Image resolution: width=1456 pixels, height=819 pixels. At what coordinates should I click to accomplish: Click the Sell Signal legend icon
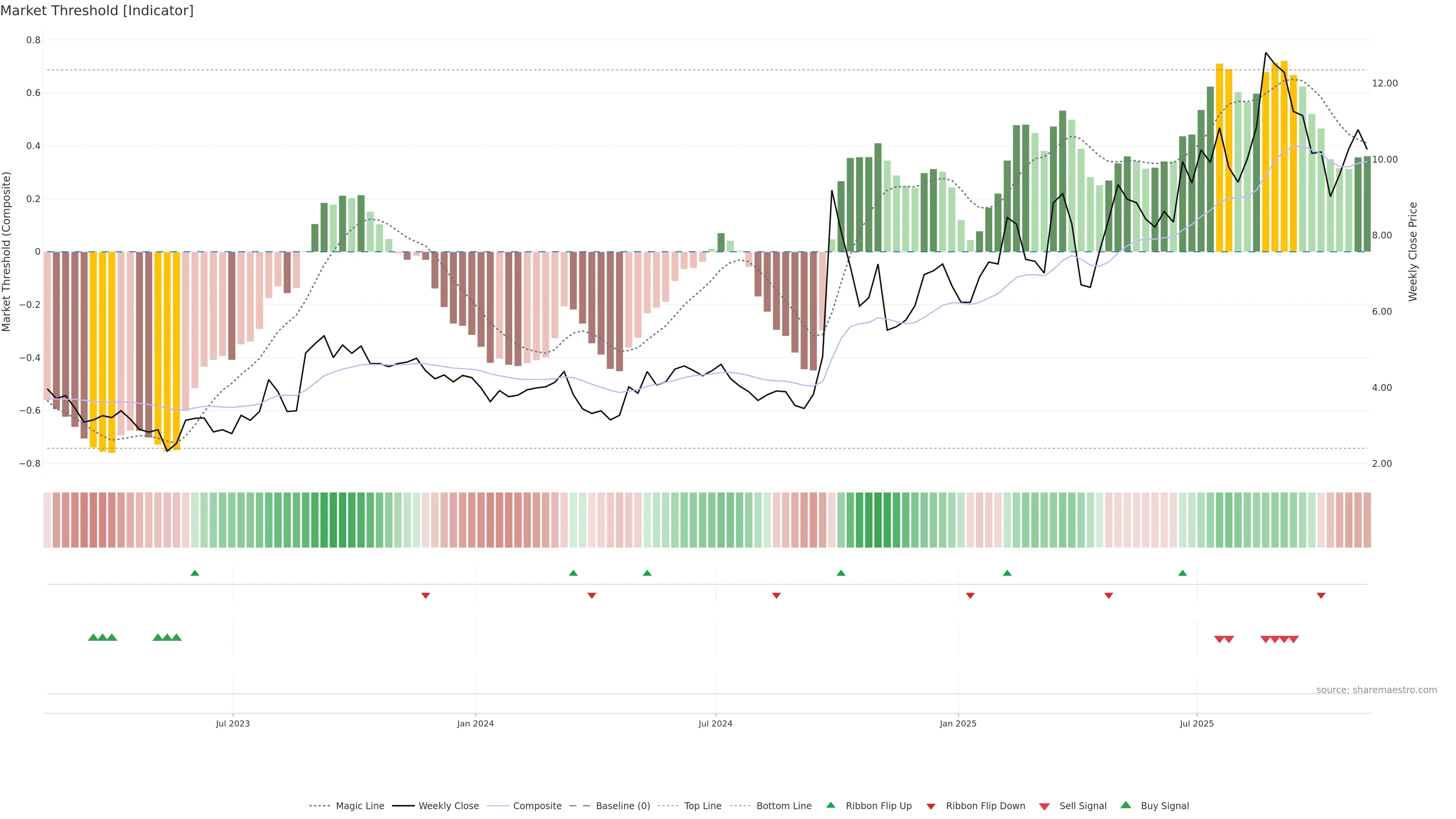pyautogui.click(x=1045, y=806)
